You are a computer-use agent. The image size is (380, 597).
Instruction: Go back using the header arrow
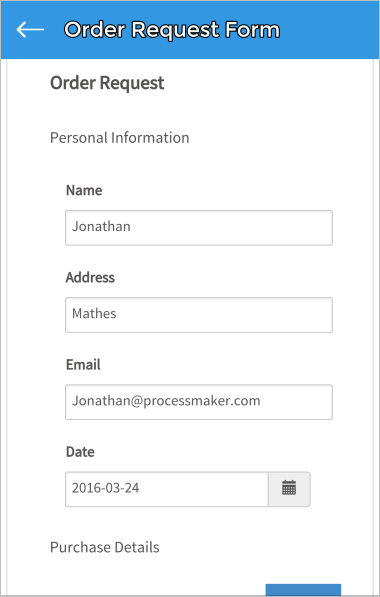30,29
